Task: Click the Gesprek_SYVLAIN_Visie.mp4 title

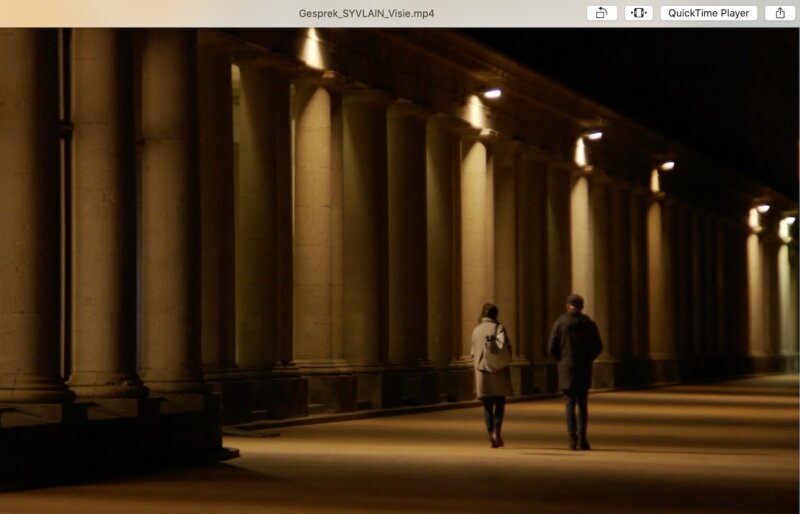Action: point(366,13)
